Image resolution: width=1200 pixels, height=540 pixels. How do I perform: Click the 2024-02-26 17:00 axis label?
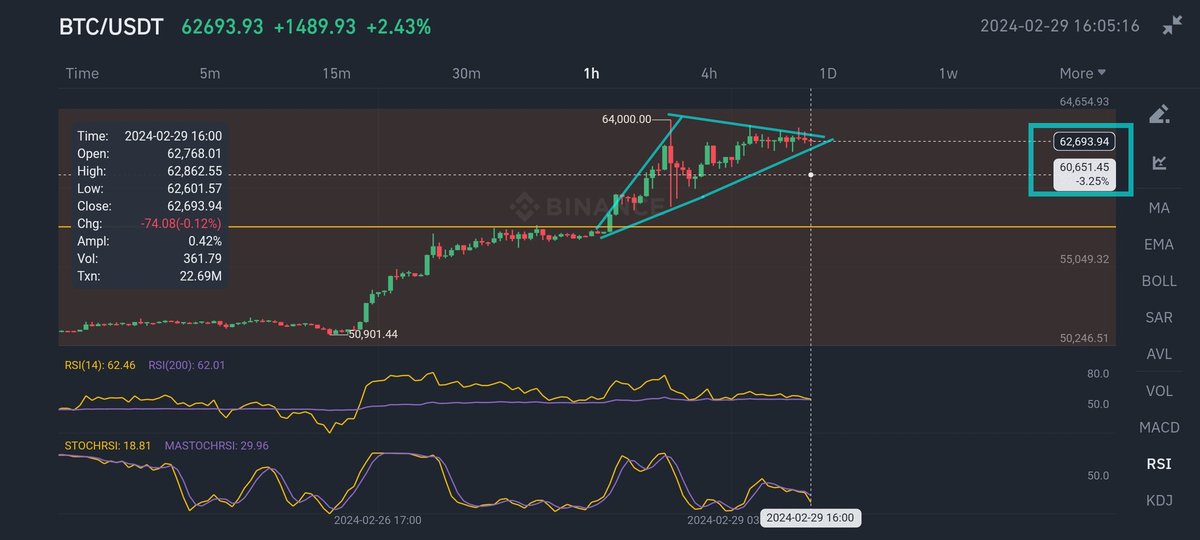pyautogui.click(x=378, y=520)
